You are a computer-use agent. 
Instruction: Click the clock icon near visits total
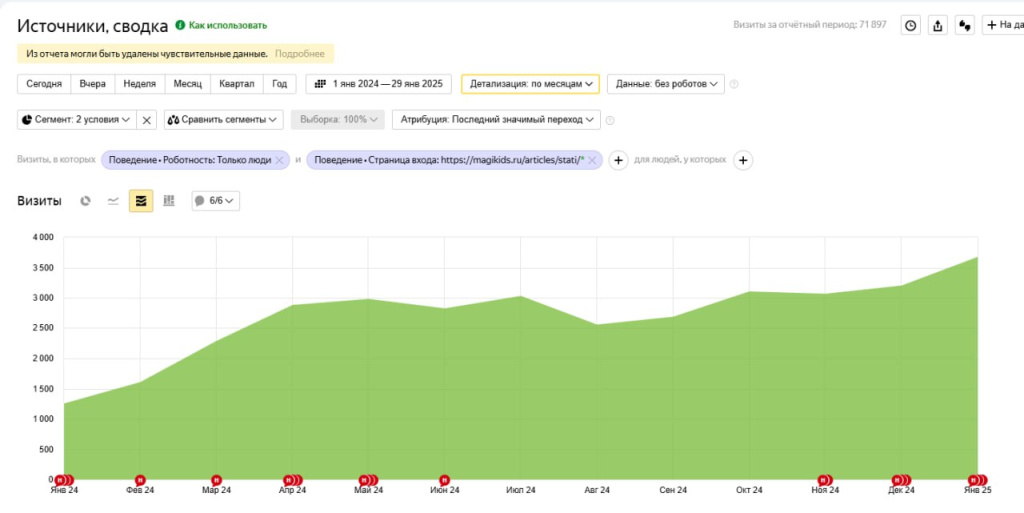pyautogui.click(x=910, y=26)
